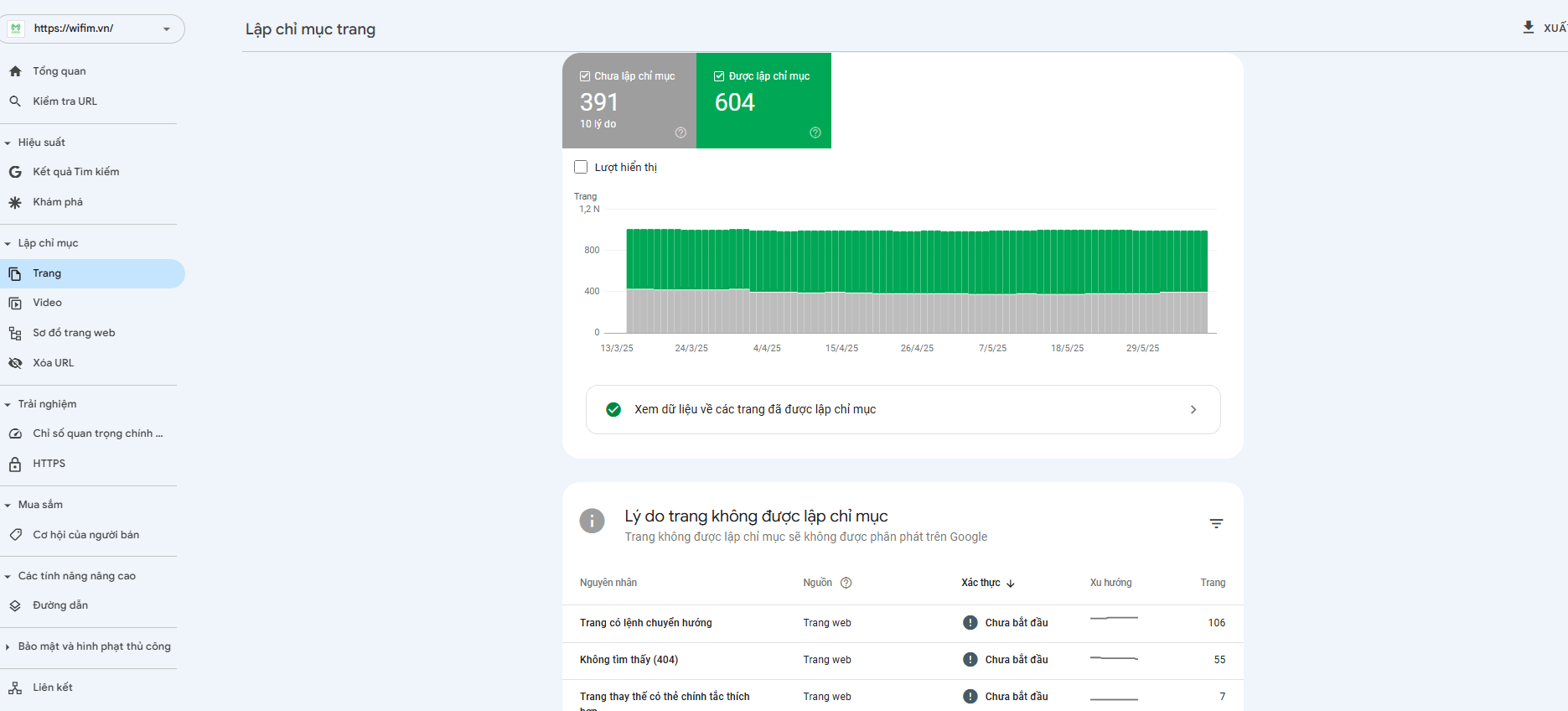
Task: Click the Trang column header
Action: (1213, 583)
